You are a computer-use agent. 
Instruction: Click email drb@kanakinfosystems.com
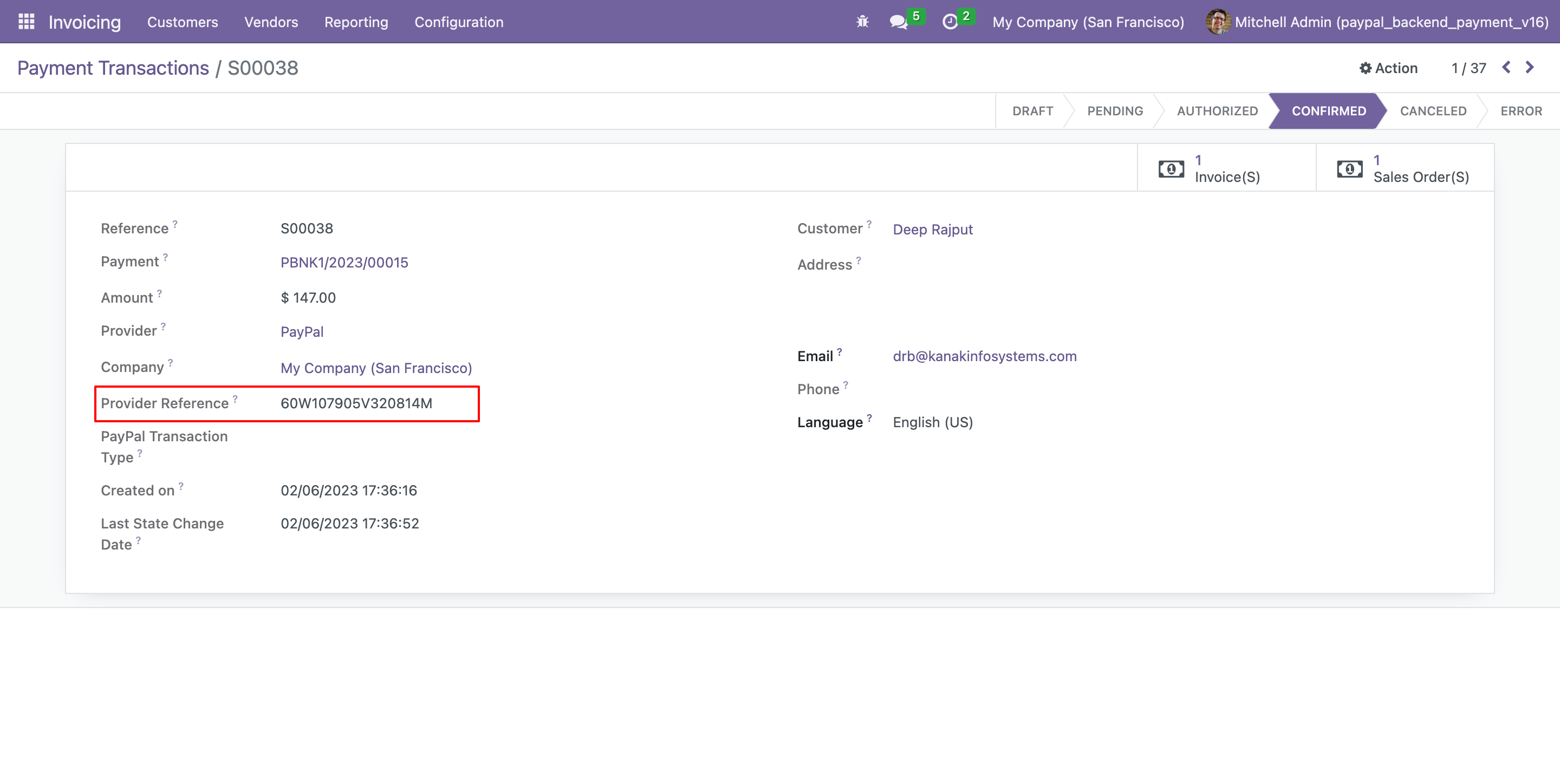[x=985, y=356]
